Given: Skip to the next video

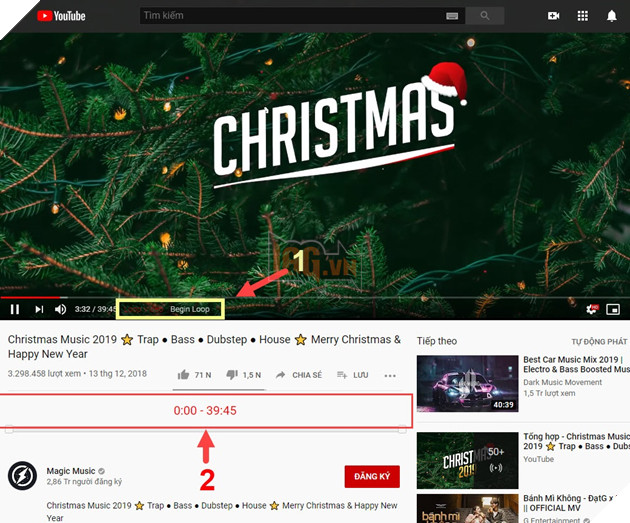Looking at the screenshot, I should click(x=39, y=309).
